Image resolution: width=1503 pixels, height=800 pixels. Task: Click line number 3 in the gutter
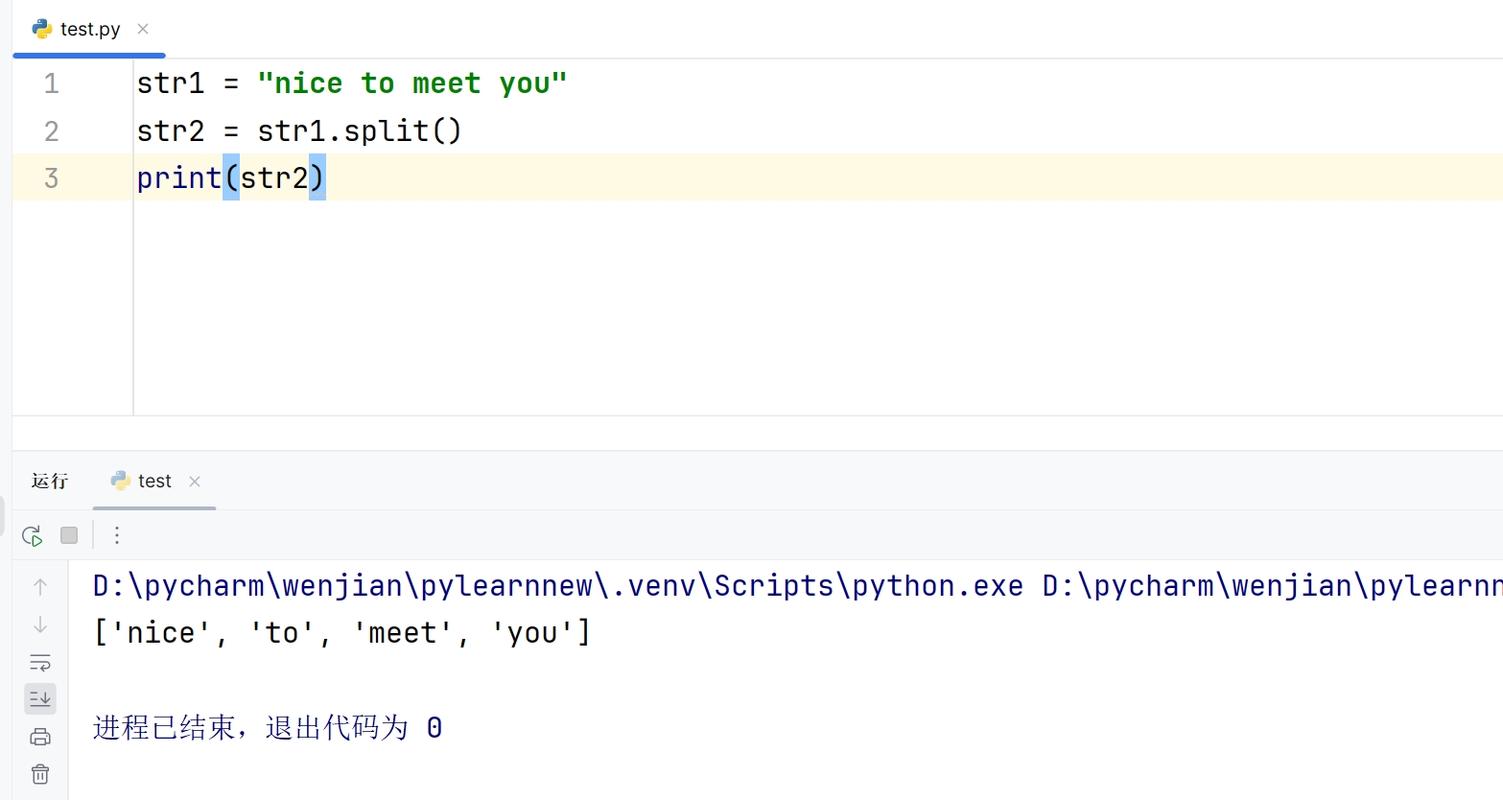[x=50, y=178]
